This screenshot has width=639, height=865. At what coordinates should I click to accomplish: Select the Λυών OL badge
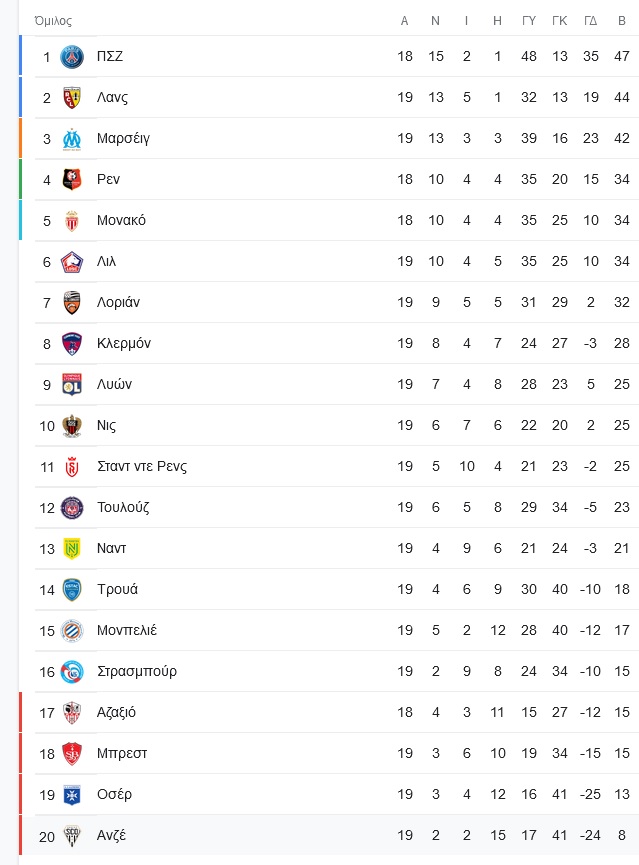(x=72, y=385)
